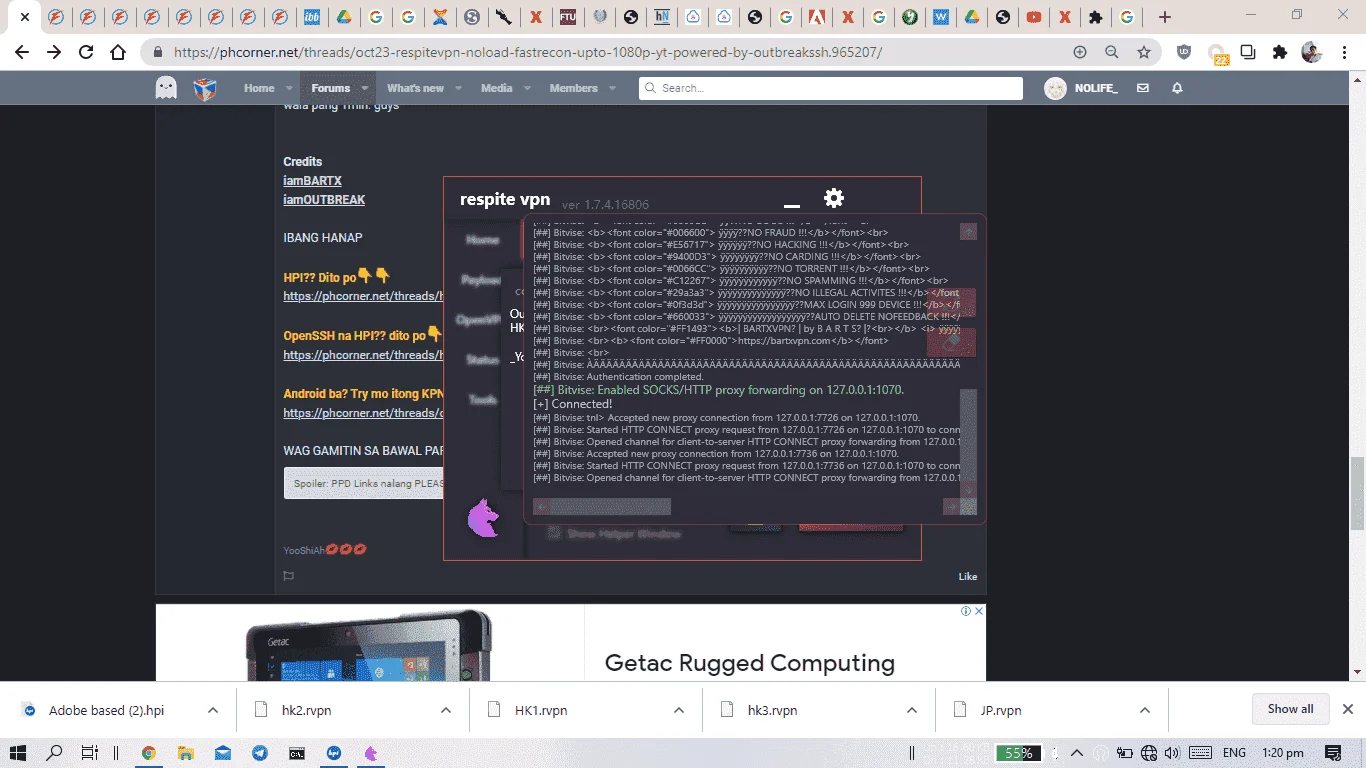Open iamOUTBREAK credit link
Image resolution: width=1366 pixels, height=768 pixels.
click(324, 200)
